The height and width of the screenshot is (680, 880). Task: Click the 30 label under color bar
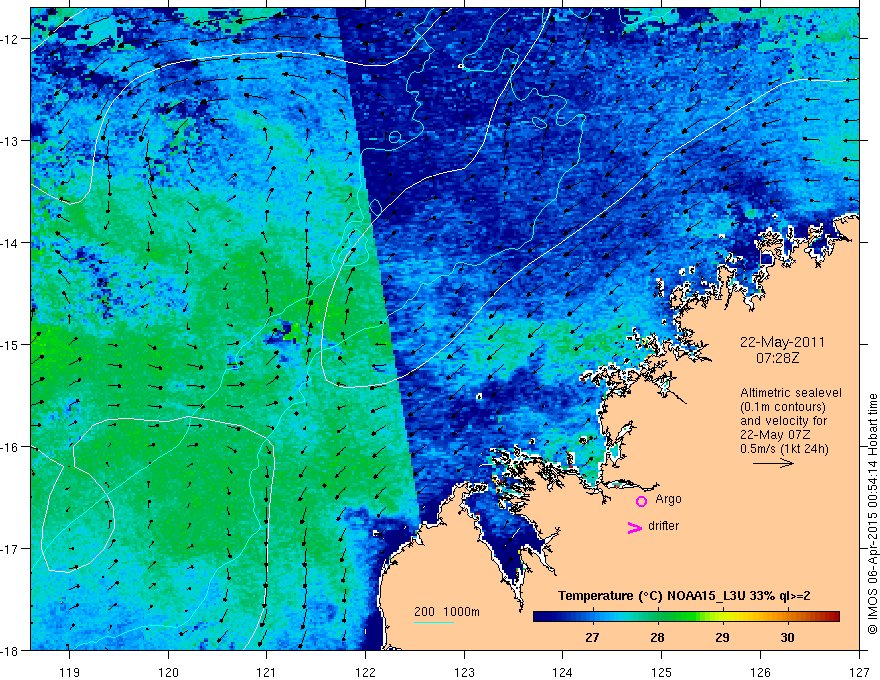click(787, 637)
